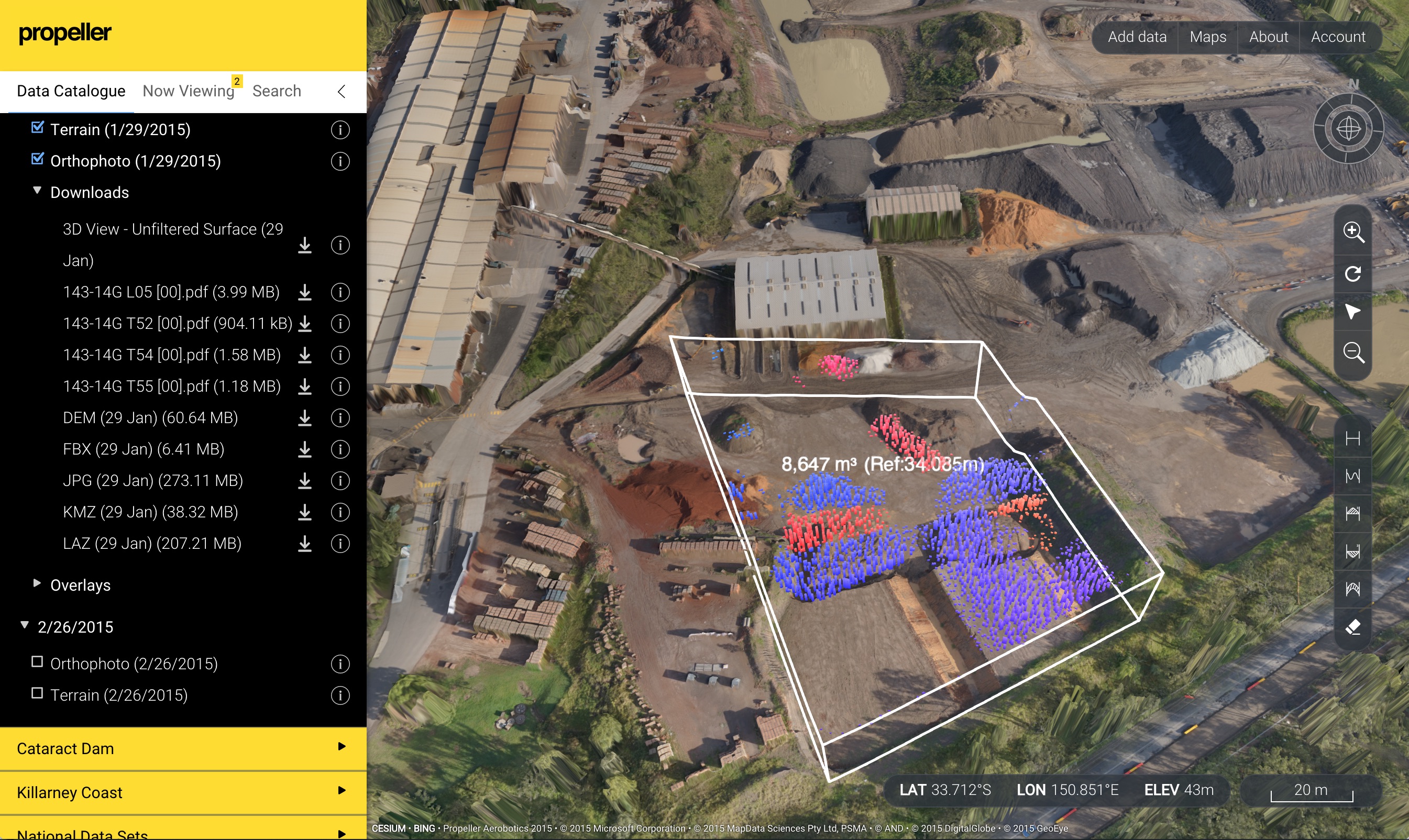
Task: Zoom in with the magnifier plus icon
Action: (1353, 231)
